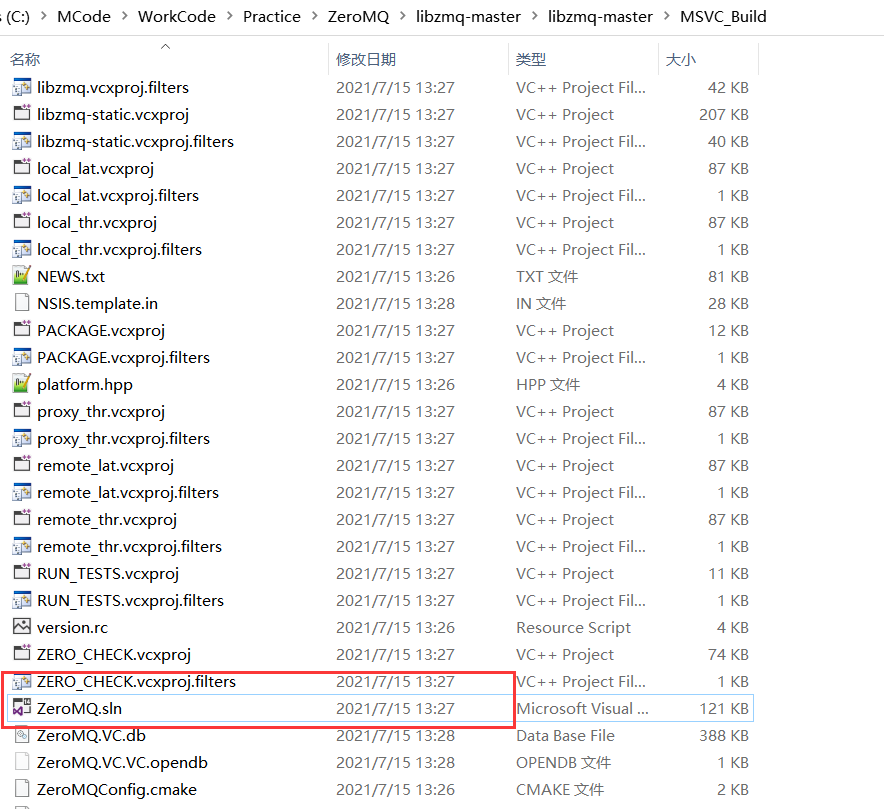Viewport: 884px width, 809px height.
Task: Click the version.rc resource script icon
Action: (22, 627)
